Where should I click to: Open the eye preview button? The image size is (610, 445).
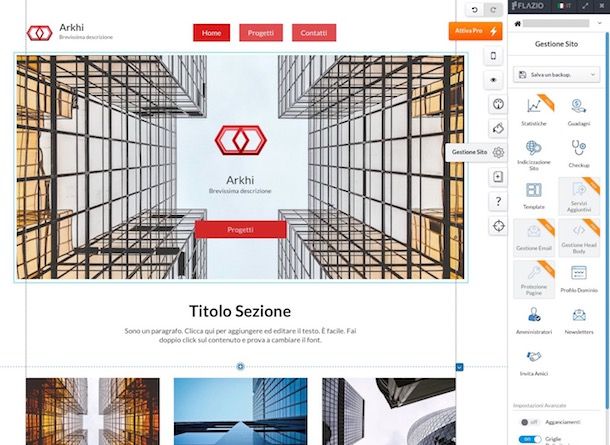[x=493, y=80]
